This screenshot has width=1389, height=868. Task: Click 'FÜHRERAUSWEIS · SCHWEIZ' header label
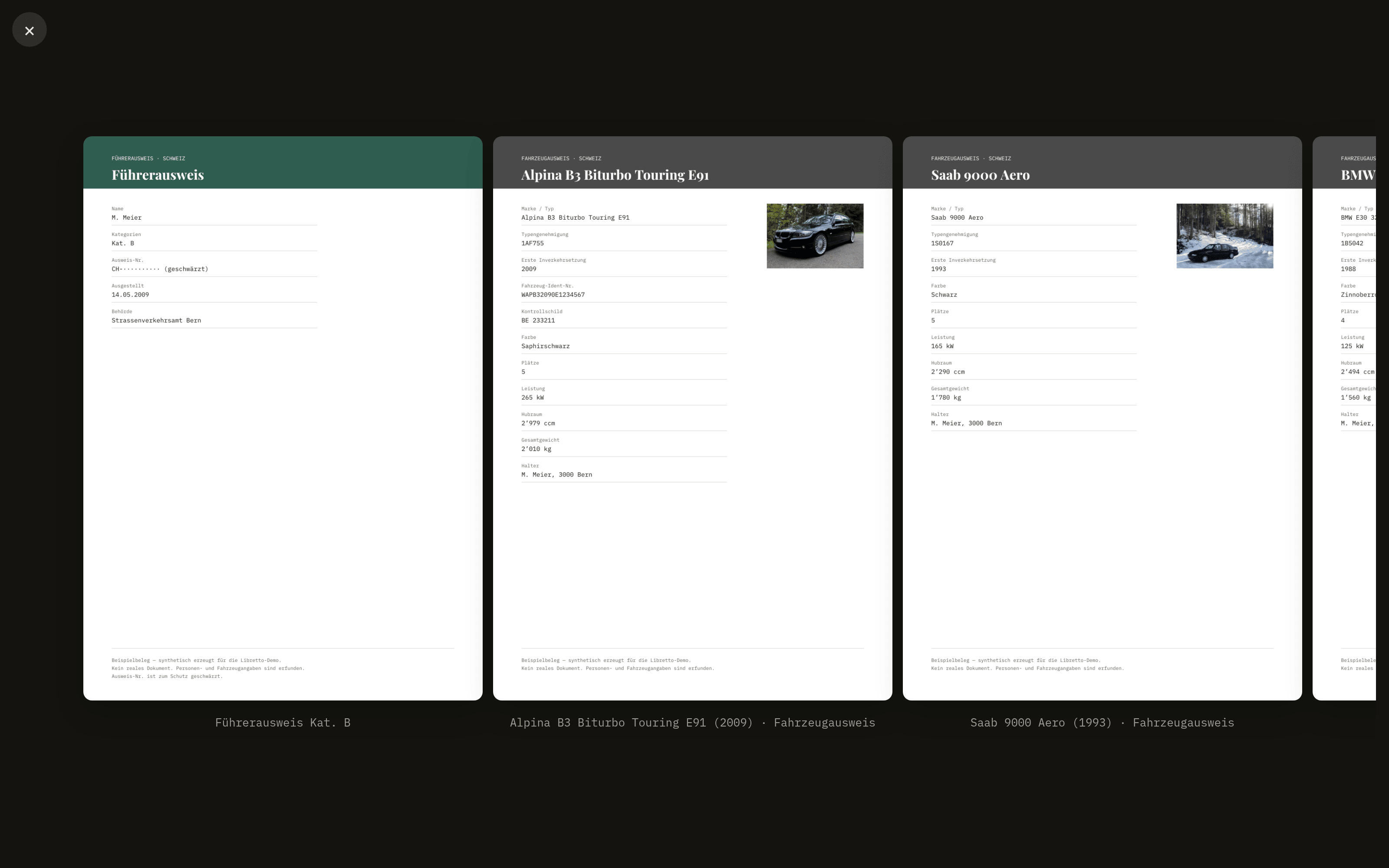click(148, 158)
